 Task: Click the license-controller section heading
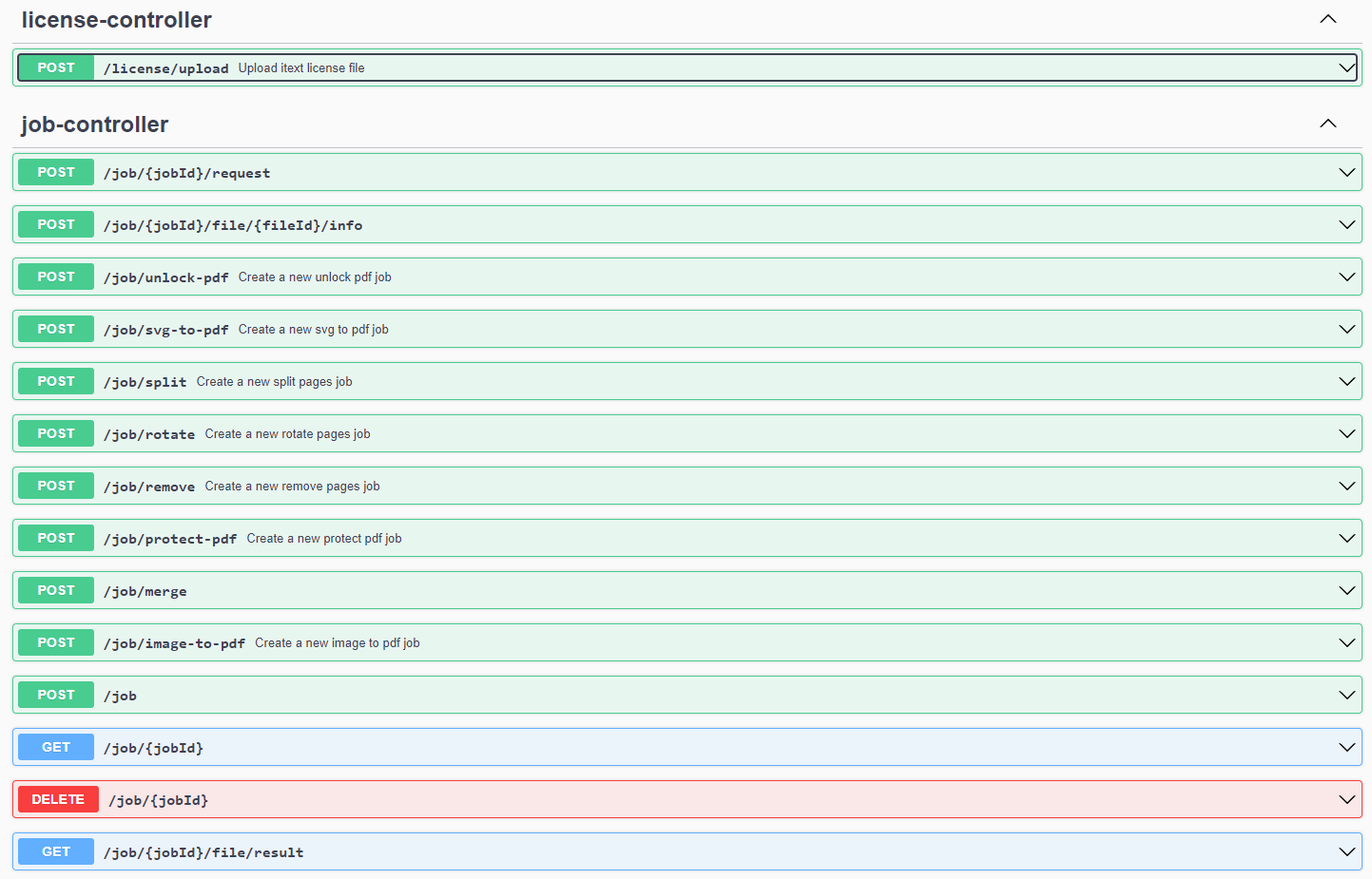[117, 20]
